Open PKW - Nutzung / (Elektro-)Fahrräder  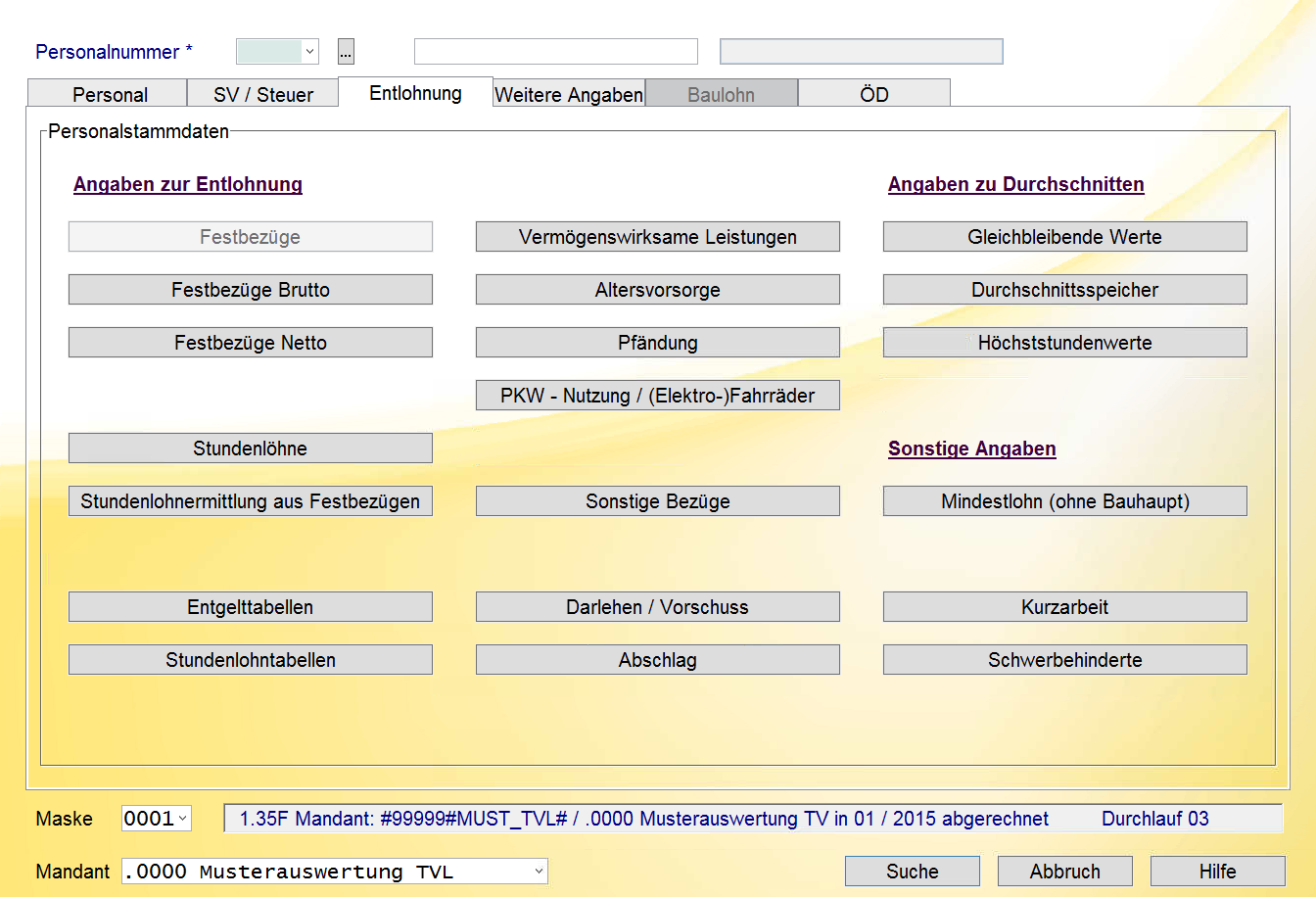(658, 396)
